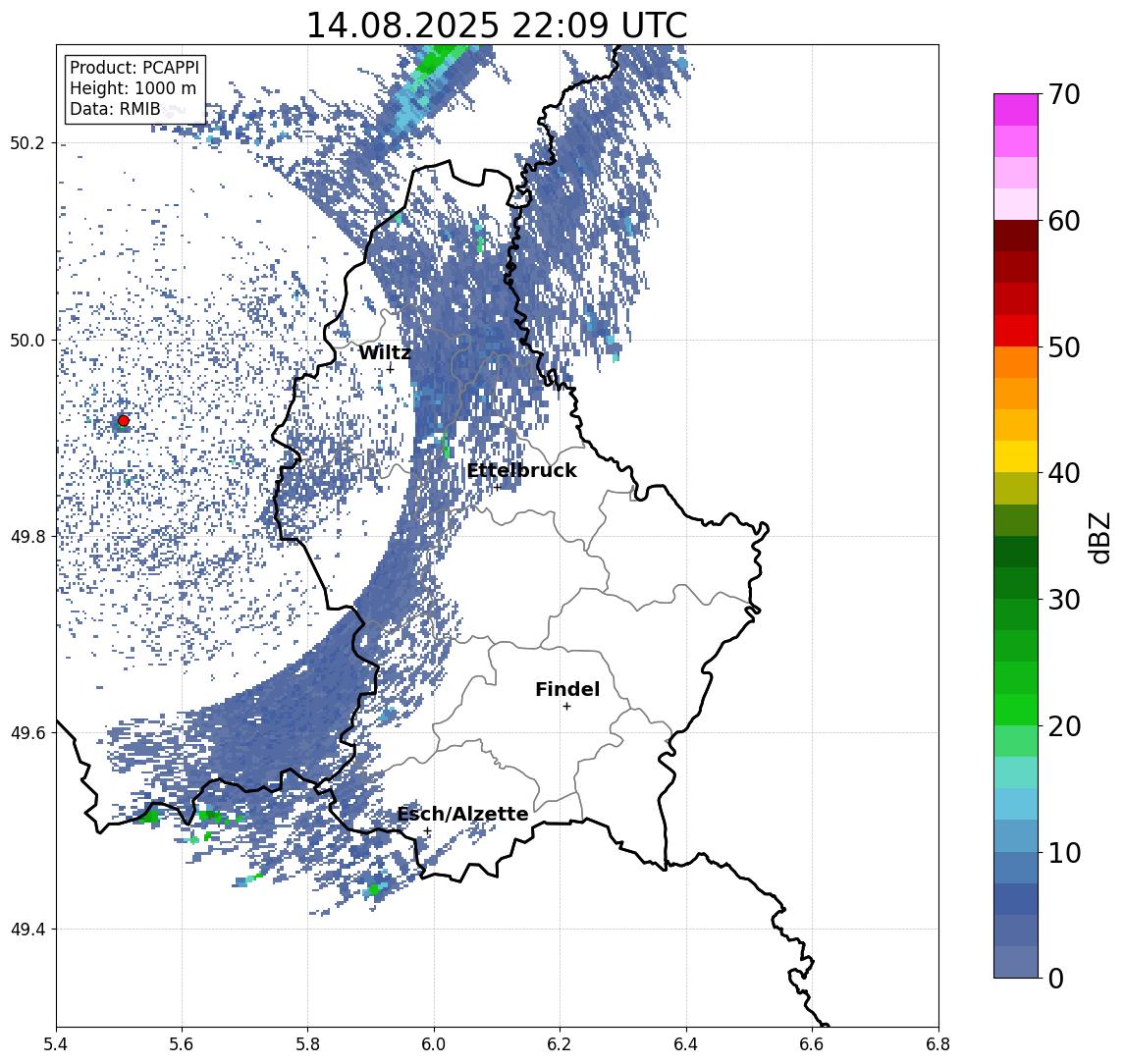This screenshot has width=1124, height=1064.
Task: Click the 'Product: PCAPPI' legend line
Action: [x=134, y=68]
